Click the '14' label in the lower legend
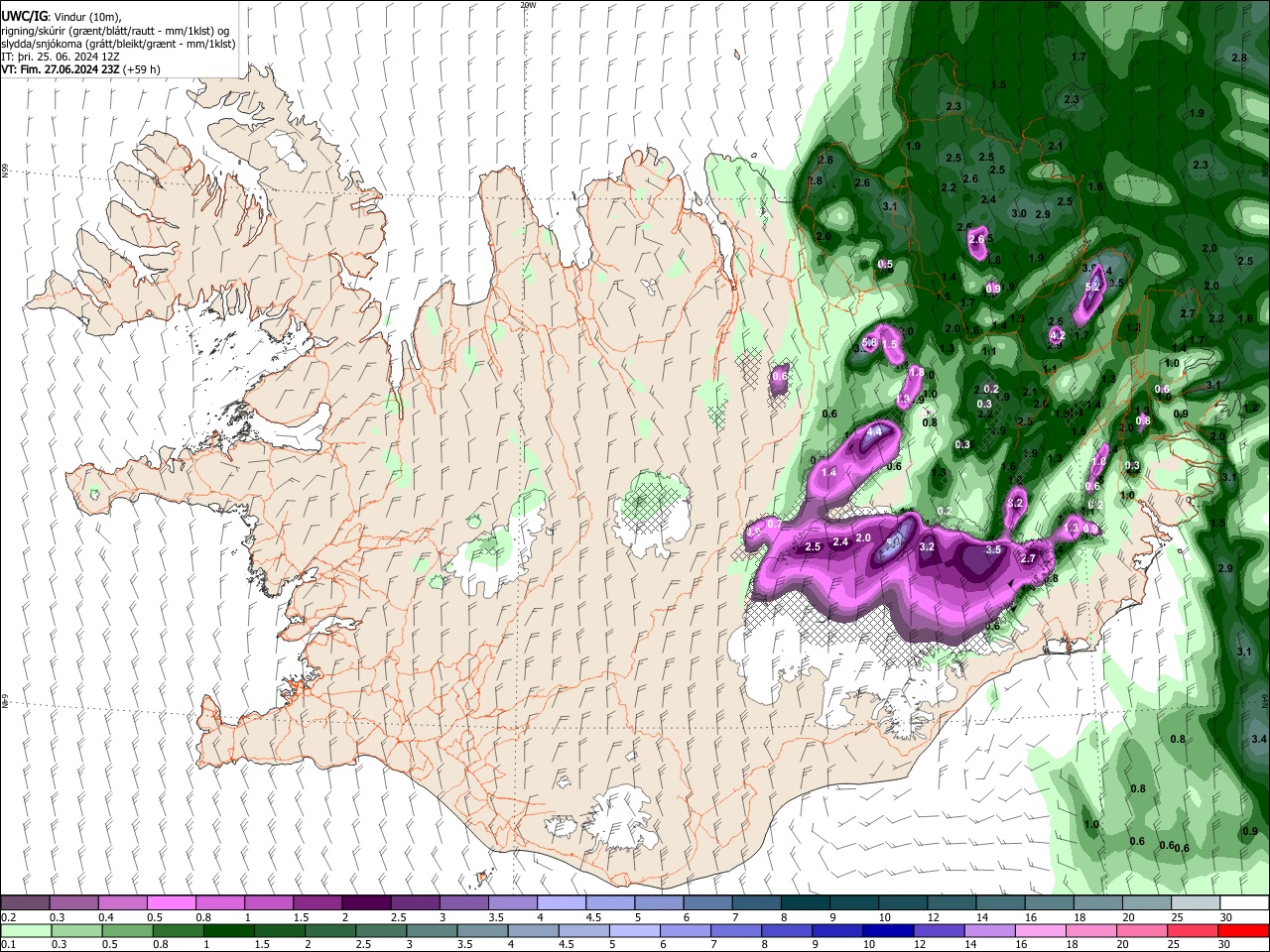The height and width of the screenshot is (952, 1270). point(970,945)
